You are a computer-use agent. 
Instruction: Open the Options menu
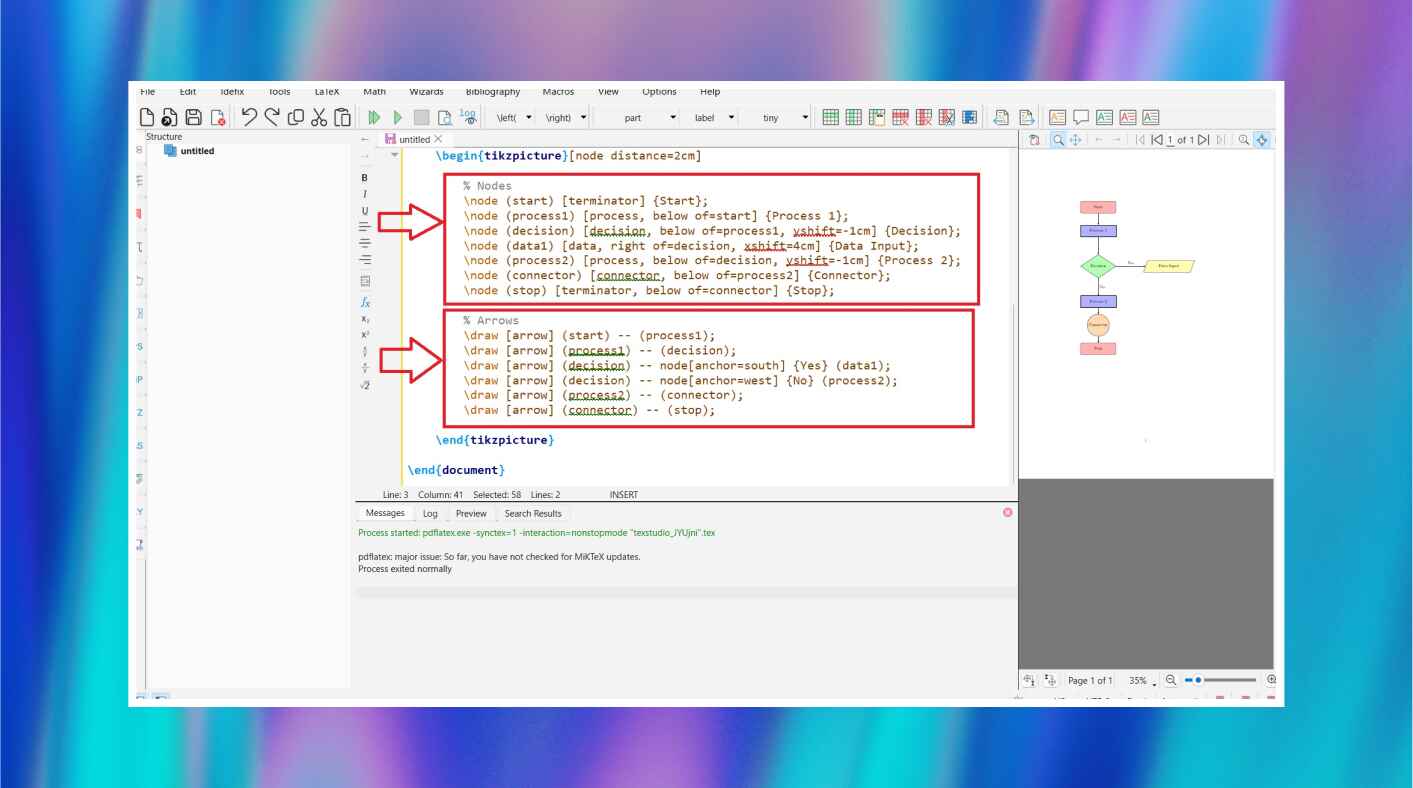[x=659, y=91]
